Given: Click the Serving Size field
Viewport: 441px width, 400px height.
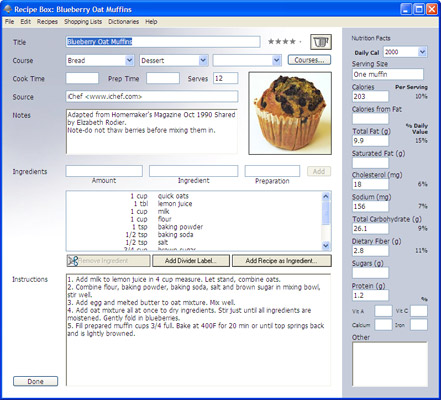Looking at the screenshot, I should tap(388, 74).
